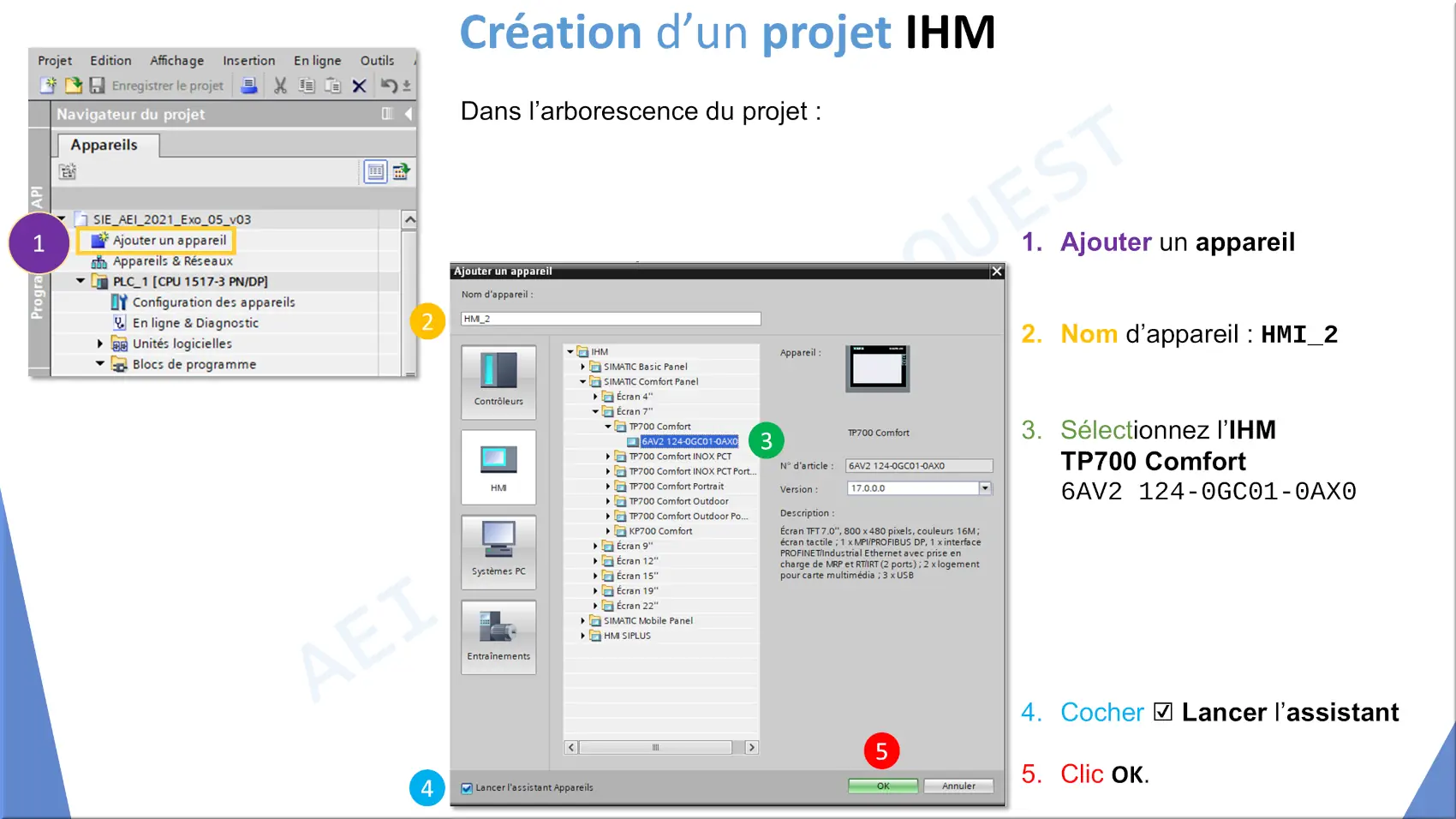1456x819 pixels.
Task: Click the boxed table view icon below the Appareils tab
Action: (375, 172)
